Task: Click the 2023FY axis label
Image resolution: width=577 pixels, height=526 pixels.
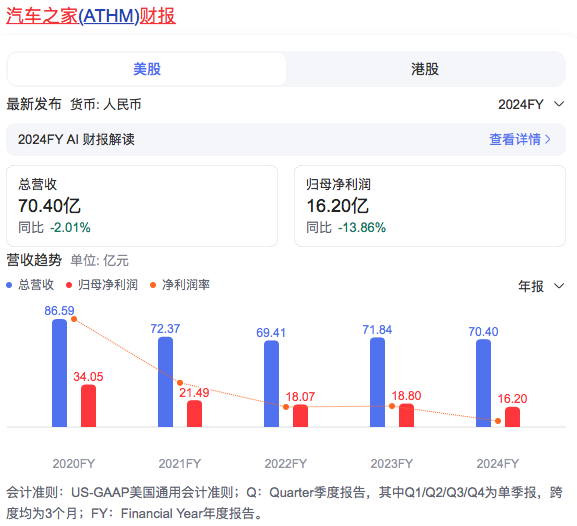Action: pos(392,464)
